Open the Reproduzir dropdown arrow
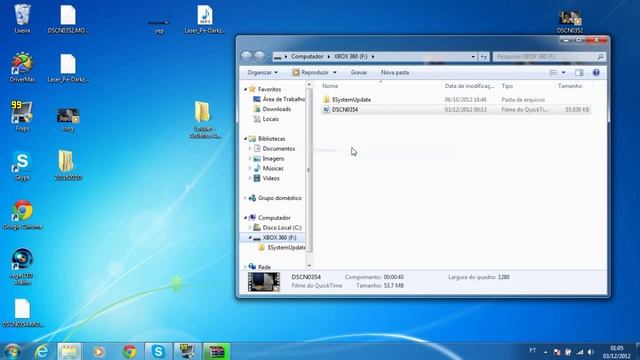Viewport: 640px width, 360px height. pos(335,73)
